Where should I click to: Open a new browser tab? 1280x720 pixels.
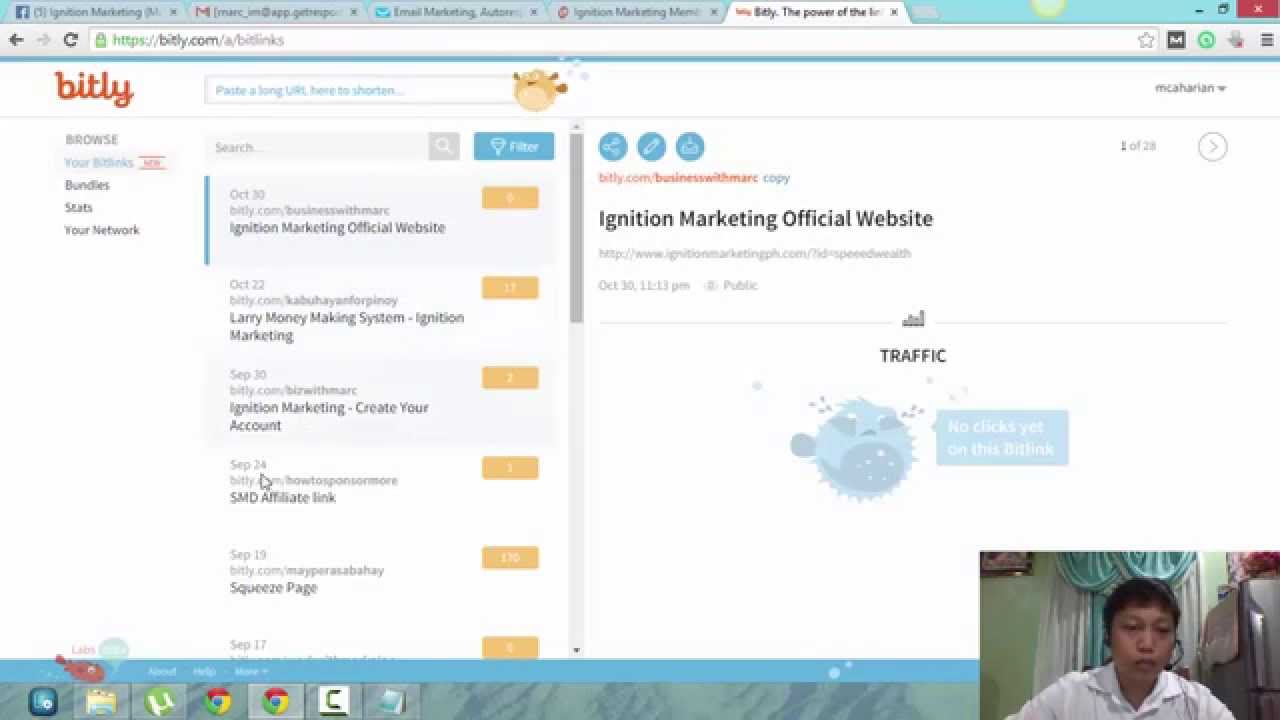[924, 12]
